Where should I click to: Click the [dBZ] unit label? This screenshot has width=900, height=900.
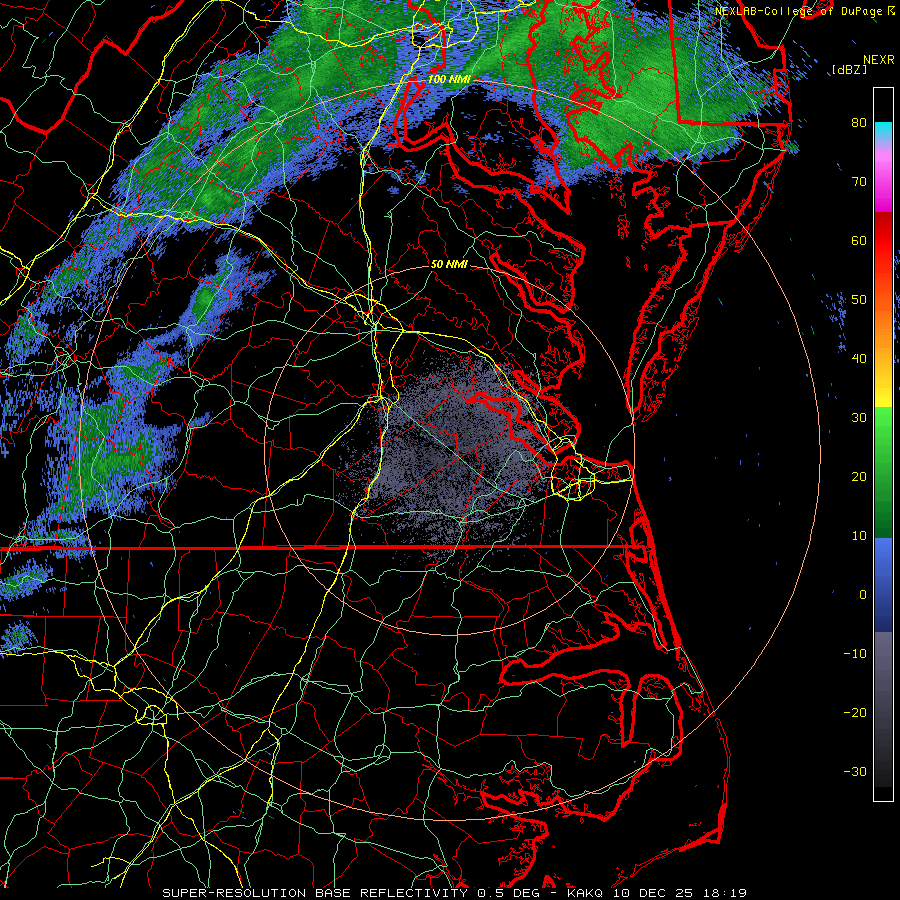click(849, 70)
